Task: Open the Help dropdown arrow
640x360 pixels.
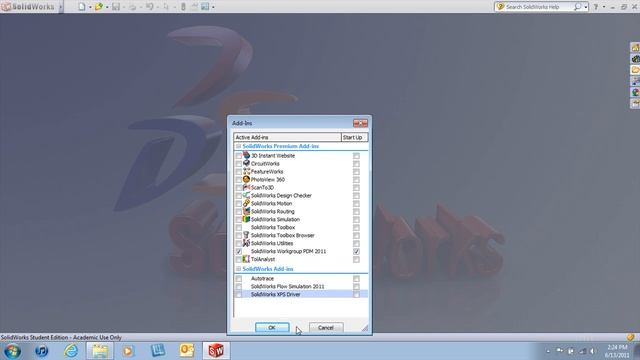Action: coord(604,7)
